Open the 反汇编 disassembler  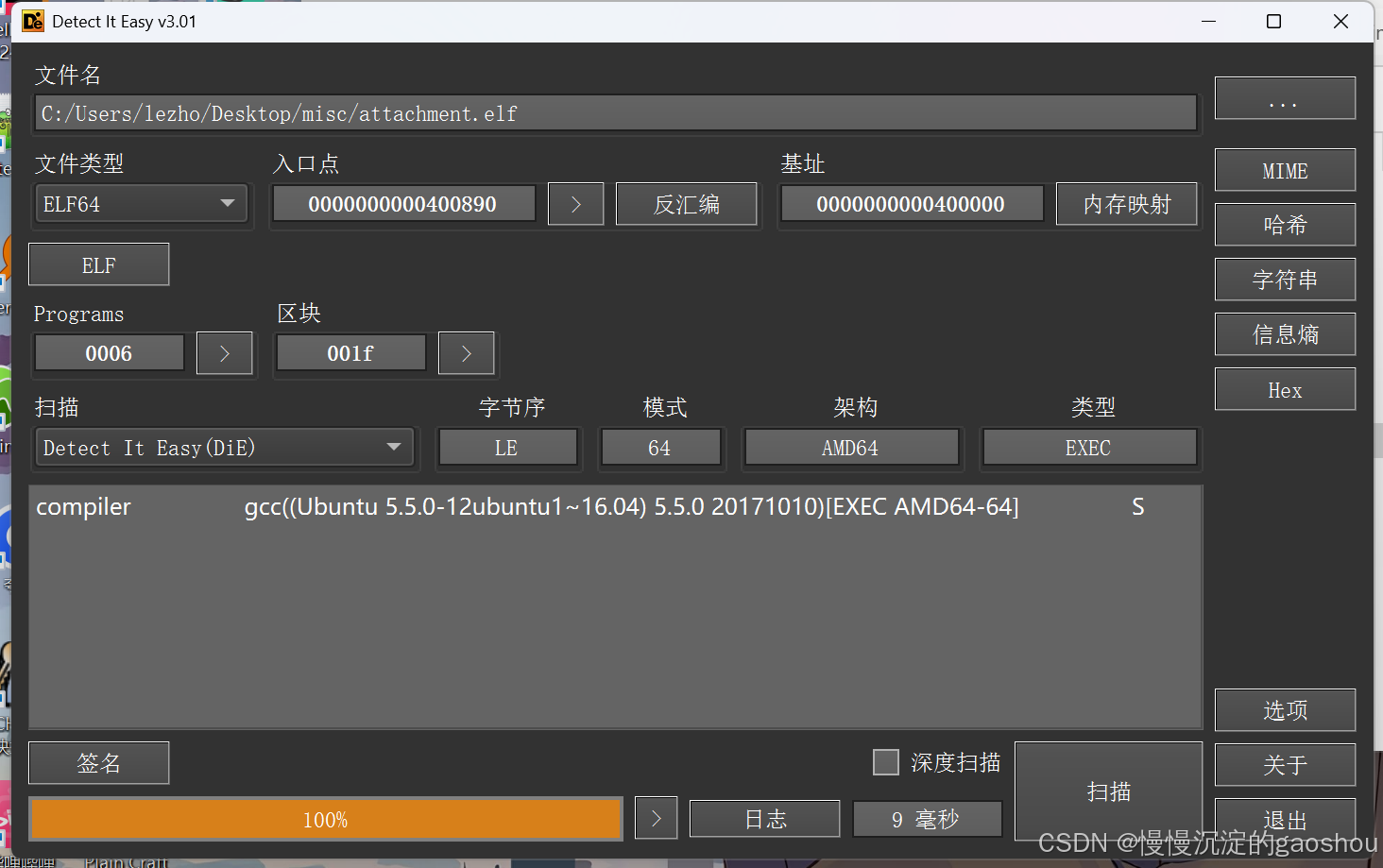click(686, 204)
